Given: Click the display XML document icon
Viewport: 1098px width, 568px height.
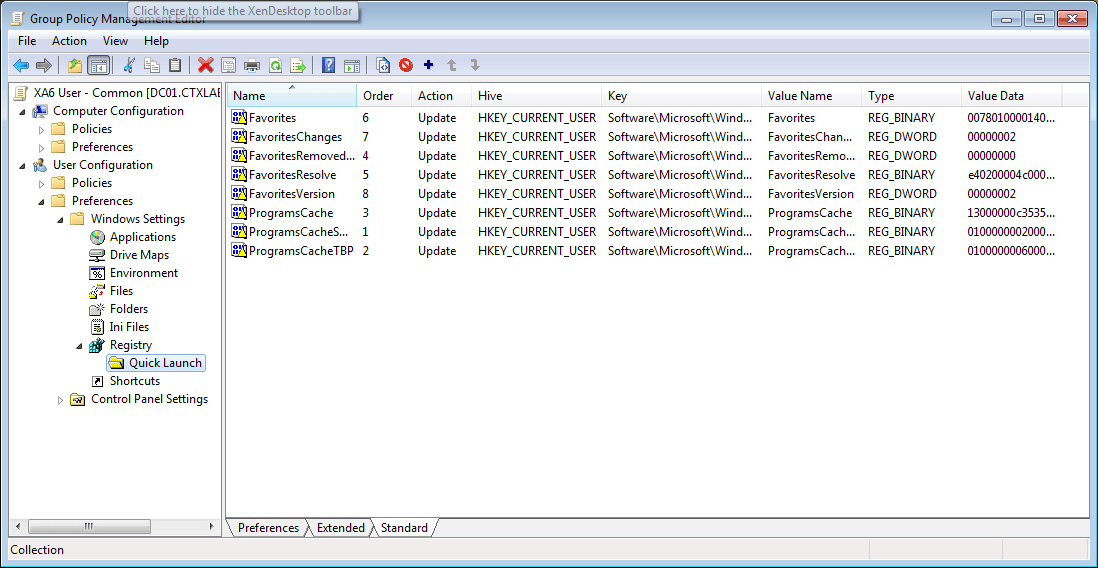Looking at the screenshot, I should point(383,66).
